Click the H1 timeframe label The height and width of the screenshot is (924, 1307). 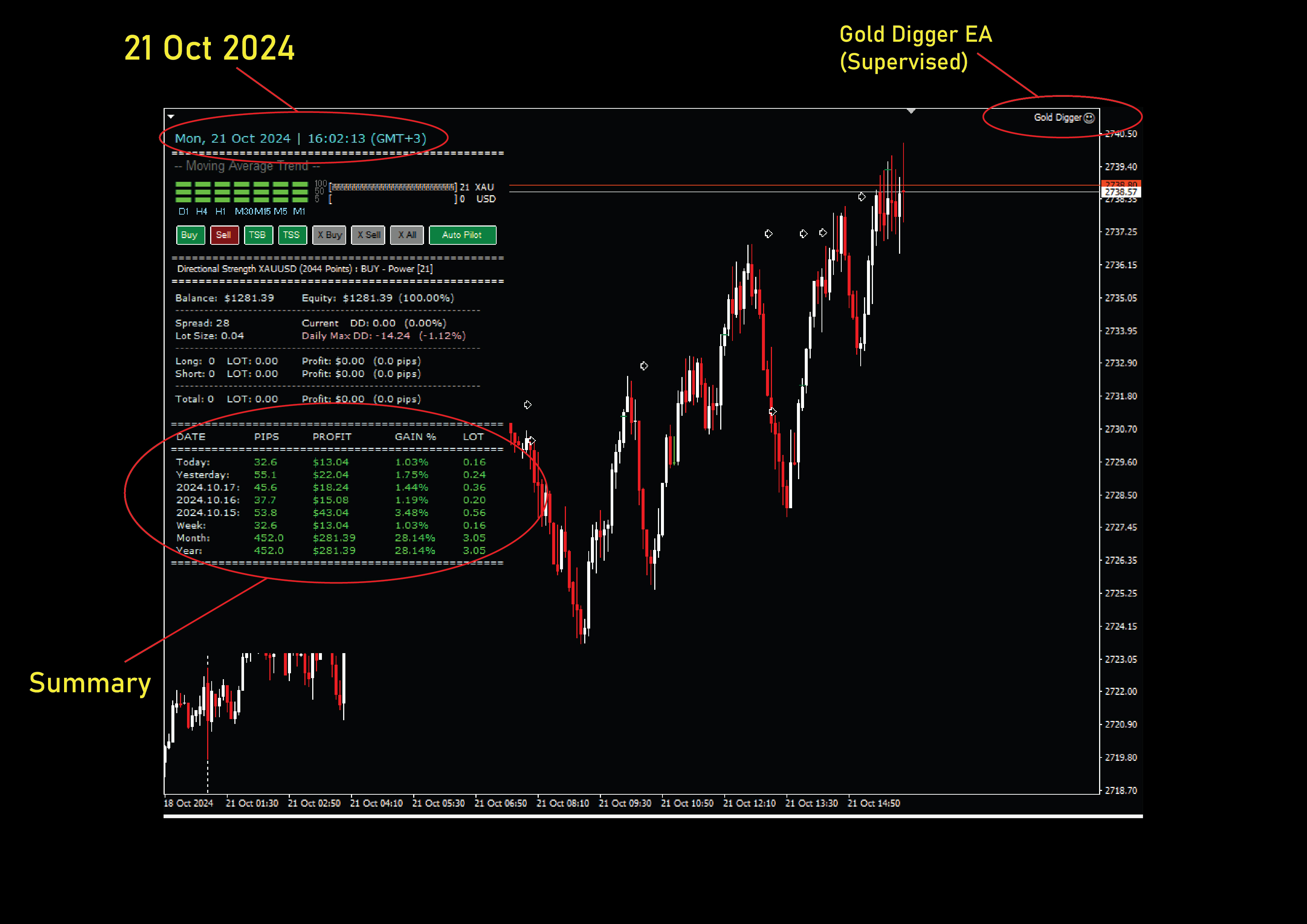[220, 212]
